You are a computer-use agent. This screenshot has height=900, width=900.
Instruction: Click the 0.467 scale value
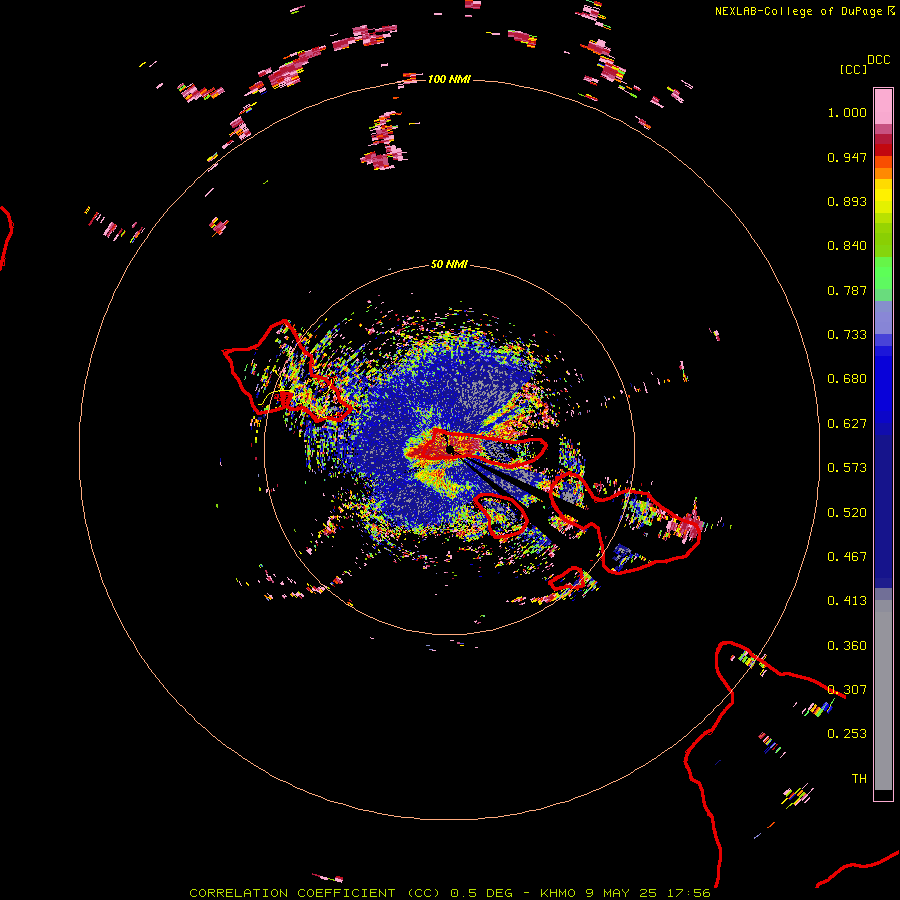(x=847, y=557)
